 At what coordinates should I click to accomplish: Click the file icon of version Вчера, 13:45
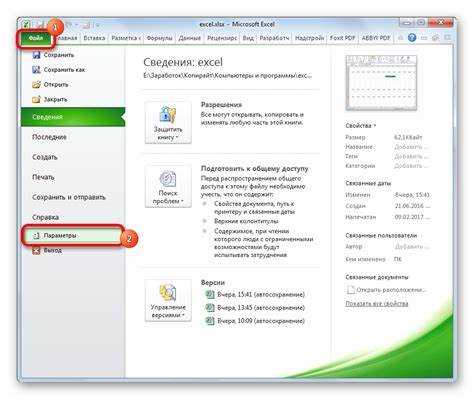click(x=210, y=308)
